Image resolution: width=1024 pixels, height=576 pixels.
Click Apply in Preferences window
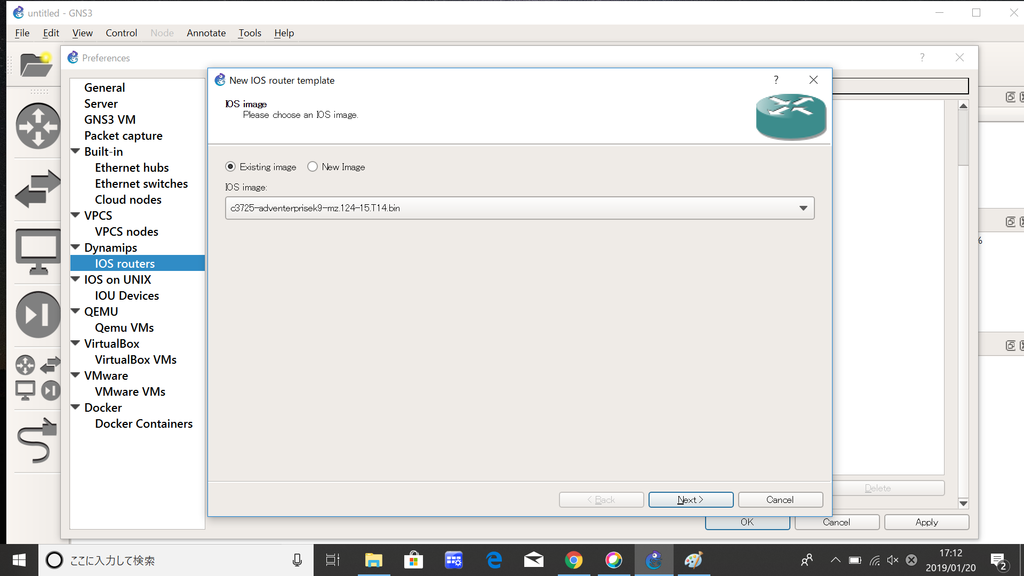[926, 522]
